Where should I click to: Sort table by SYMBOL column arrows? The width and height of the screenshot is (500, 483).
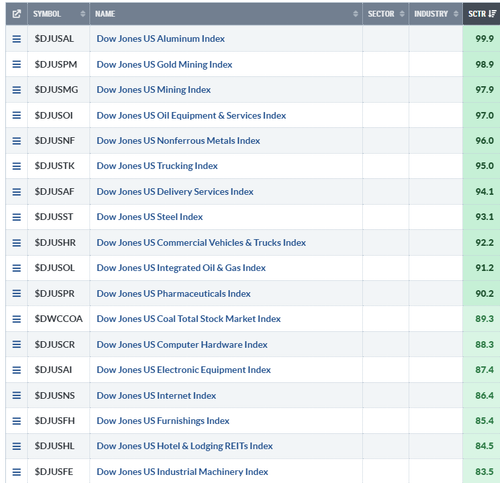coord(83,14)
